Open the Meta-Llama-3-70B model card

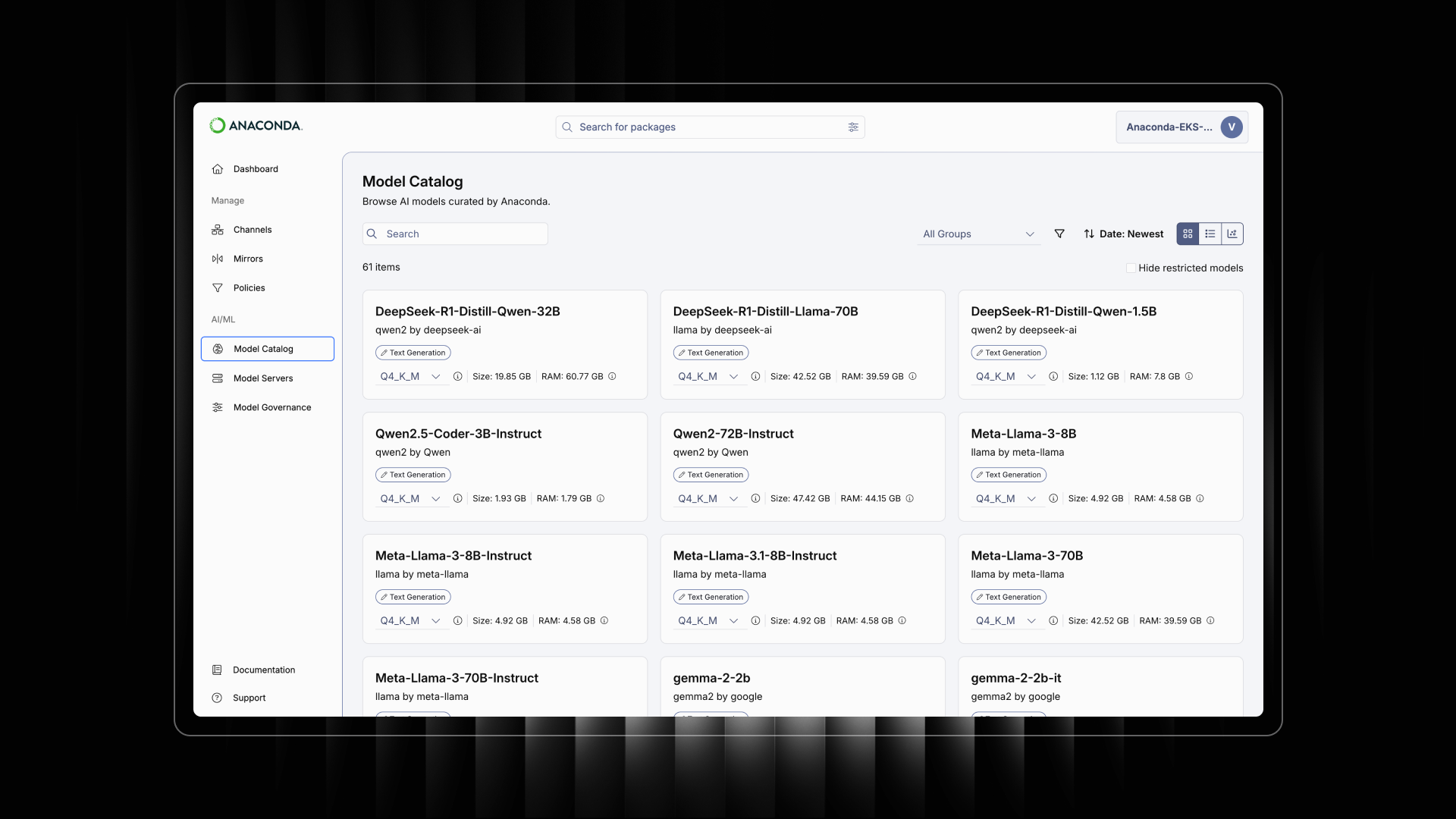pyautogui.click(x=1027, y=556)
